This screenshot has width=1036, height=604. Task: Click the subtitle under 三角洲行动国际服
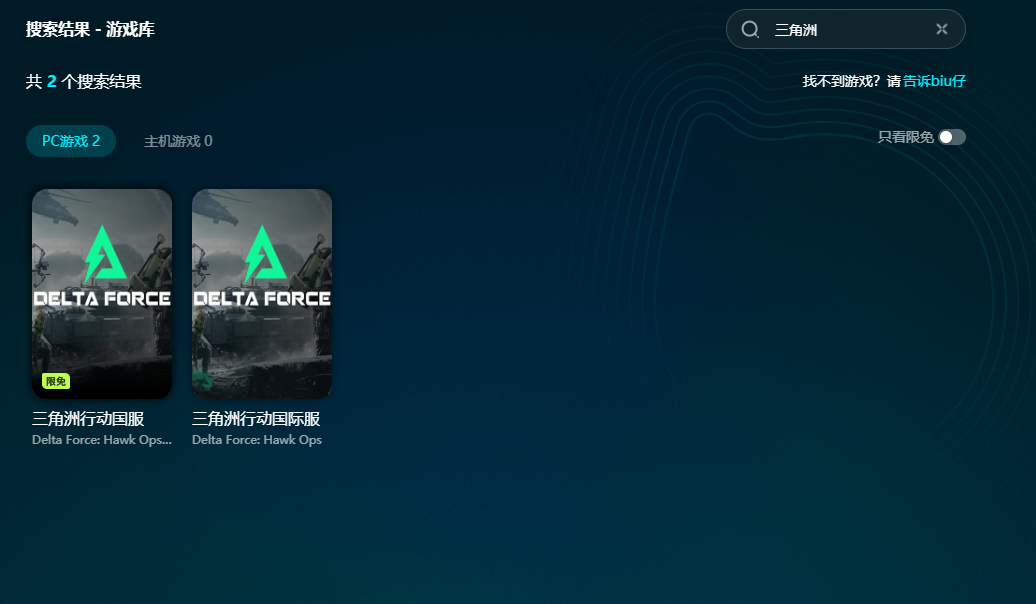pos(256,440)
